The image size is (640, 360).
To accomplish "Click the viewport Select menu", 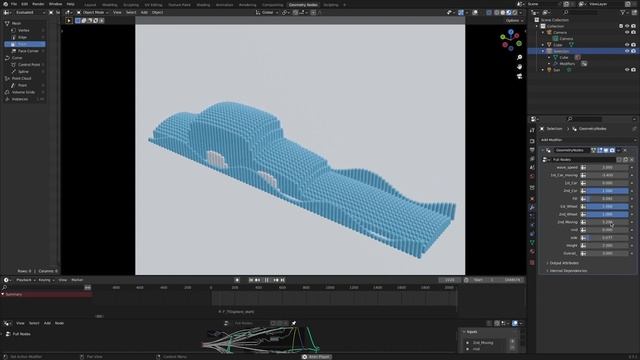I will tap(131, 13).
